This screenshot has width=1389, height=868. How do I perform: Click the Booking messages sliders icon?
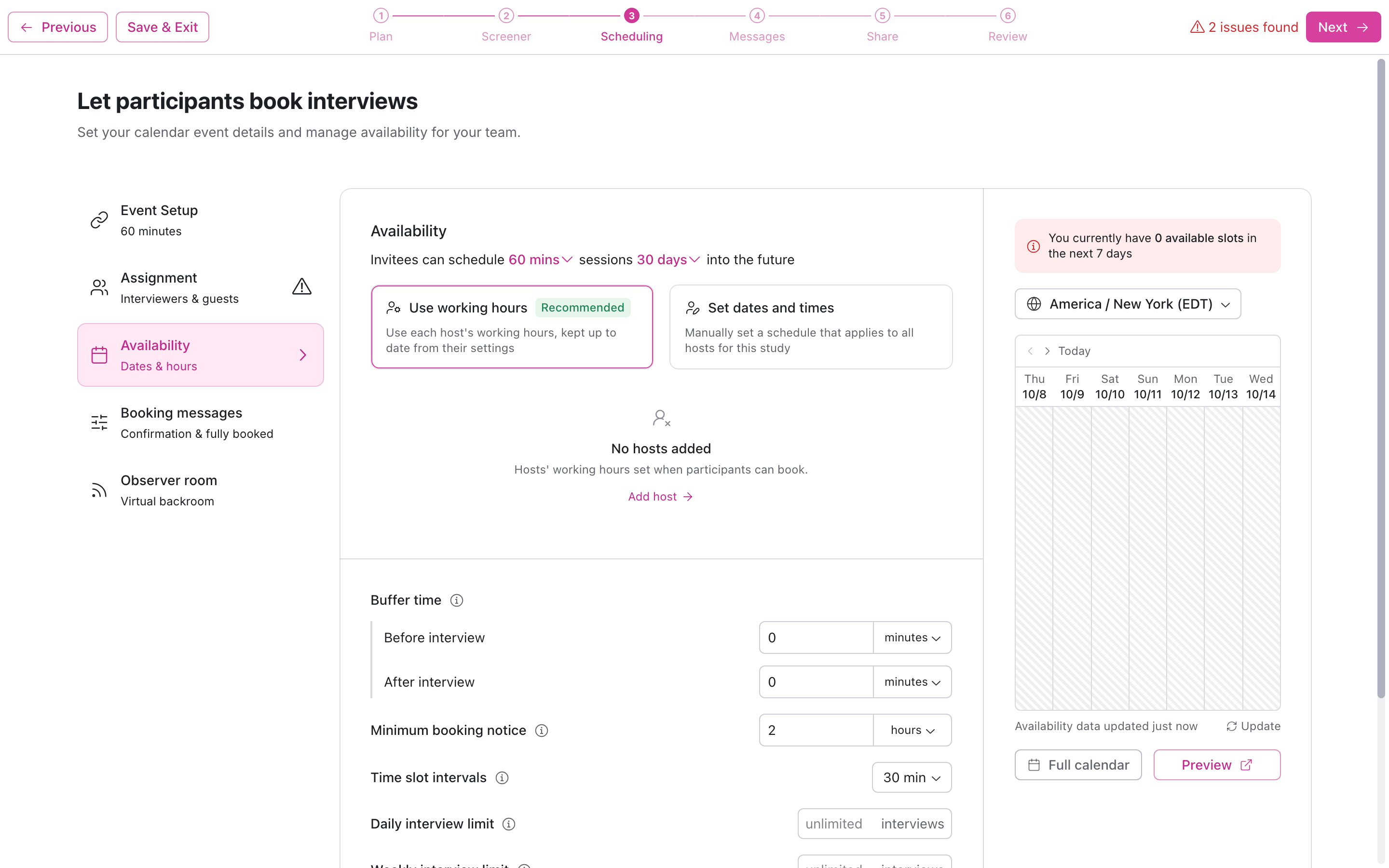coord(99,422)
